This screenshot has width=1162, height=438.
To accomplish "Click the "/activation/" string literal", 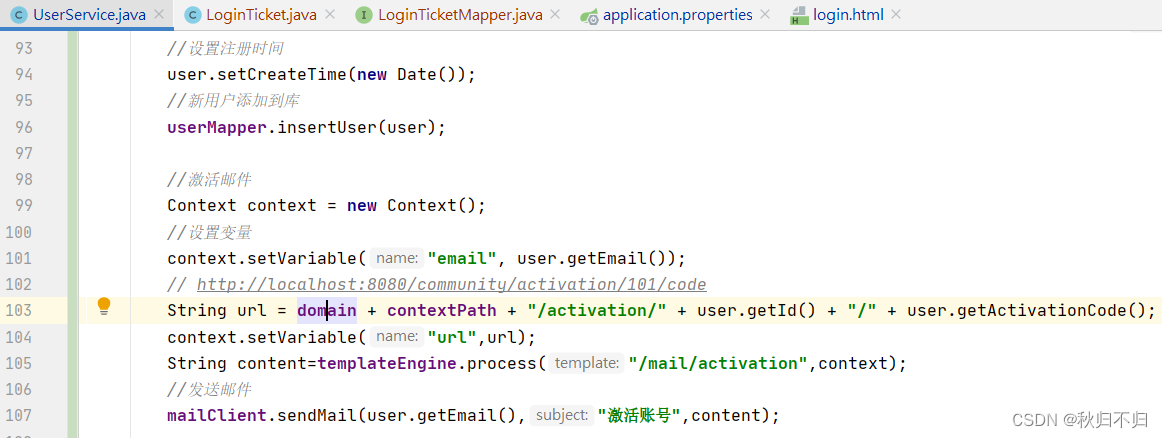I will [597, 310].
